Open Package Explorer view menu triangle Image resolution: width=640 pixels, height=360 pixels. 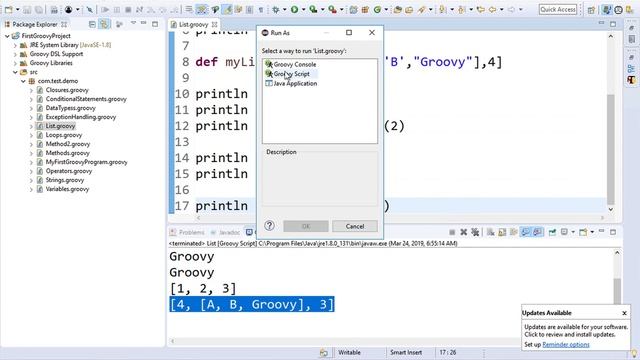pos(133,24)
